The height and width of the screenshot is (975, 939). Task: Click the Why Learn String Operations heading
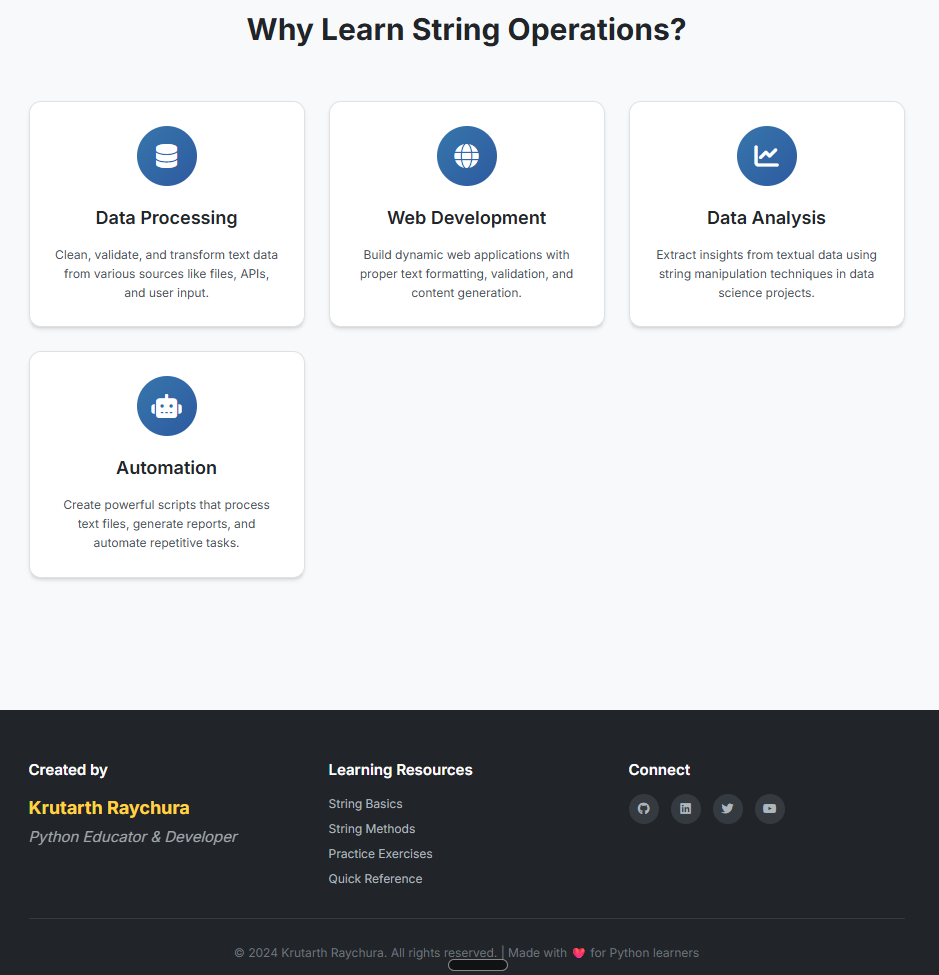(x=466, y=29)
